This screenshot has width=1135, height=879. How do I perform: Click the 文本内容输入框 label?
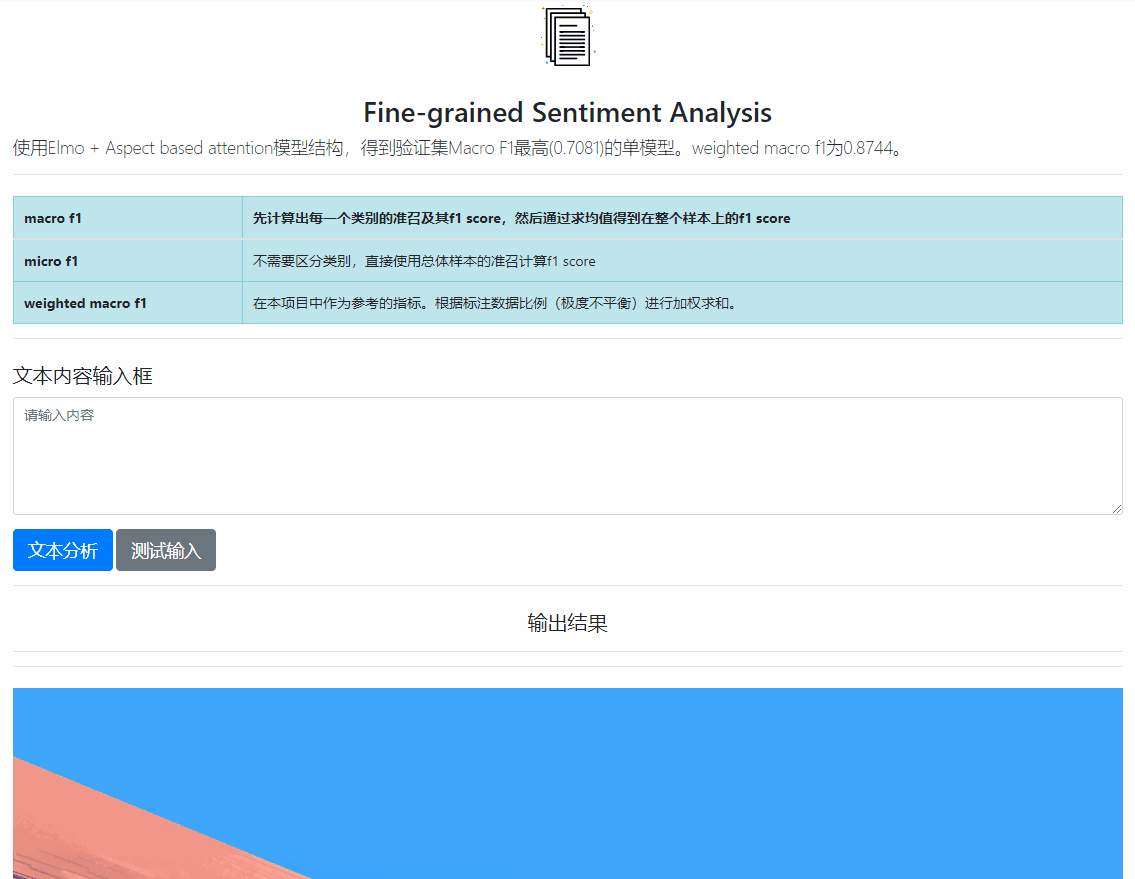click(83, 376)
